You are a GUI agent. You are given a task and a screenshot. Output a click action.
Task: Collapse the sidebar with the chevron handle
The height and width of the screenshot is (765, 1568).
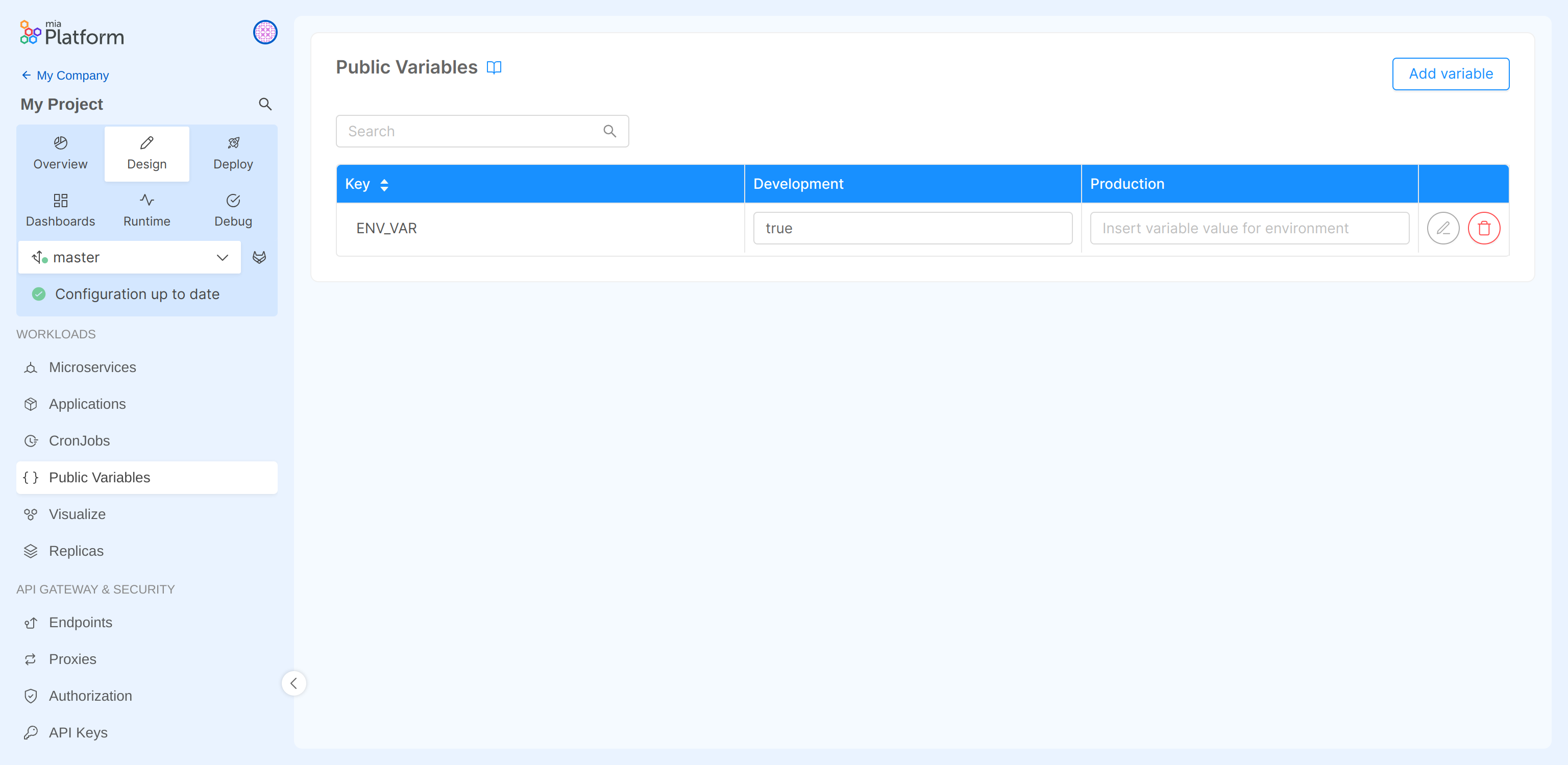coord(294,683)
